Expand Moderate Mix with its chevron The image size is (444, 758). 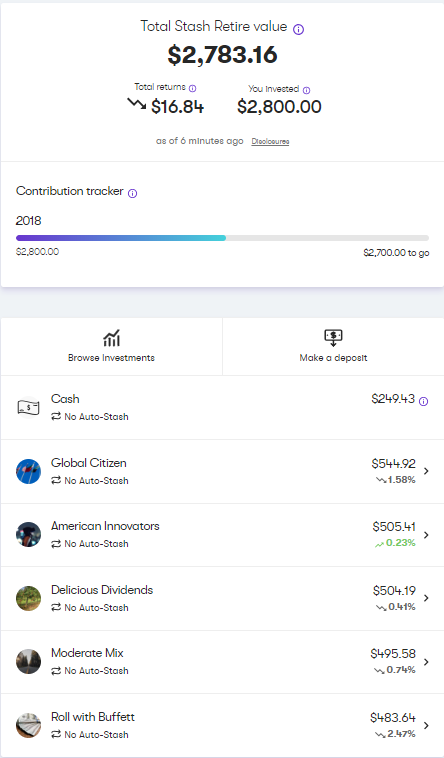point(426,662)
